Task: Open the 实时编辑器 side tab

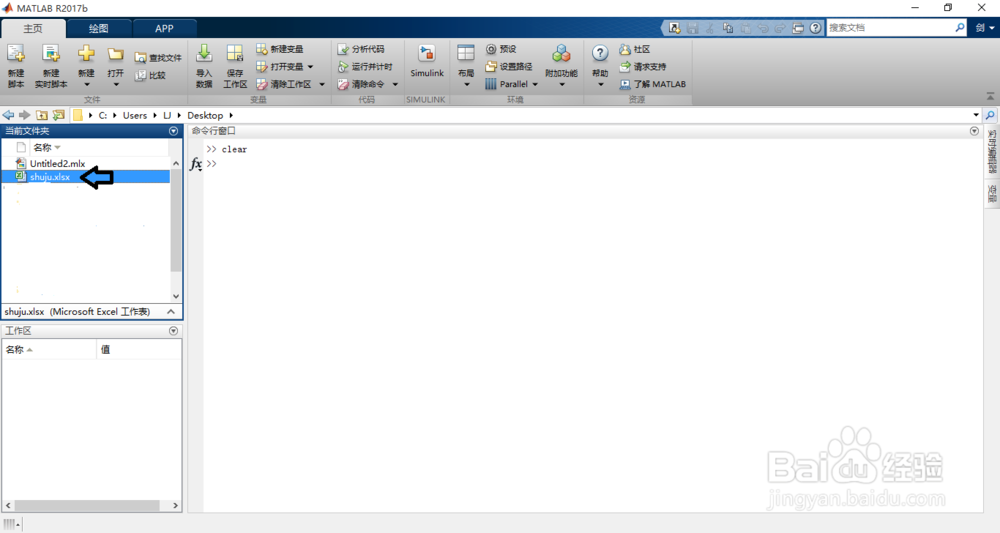Action: coord(992,152)
